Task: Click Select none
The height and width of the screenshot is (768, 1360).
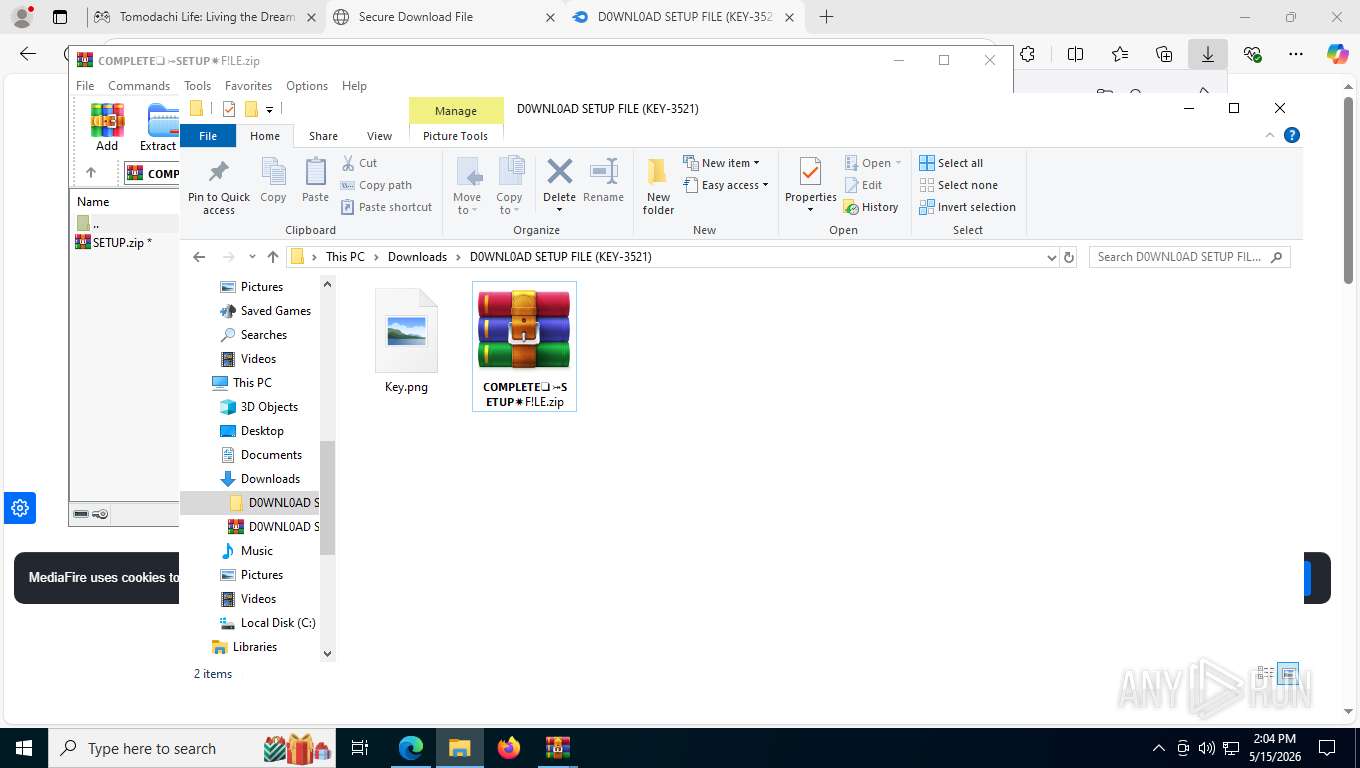Action: tap(958, 185)
